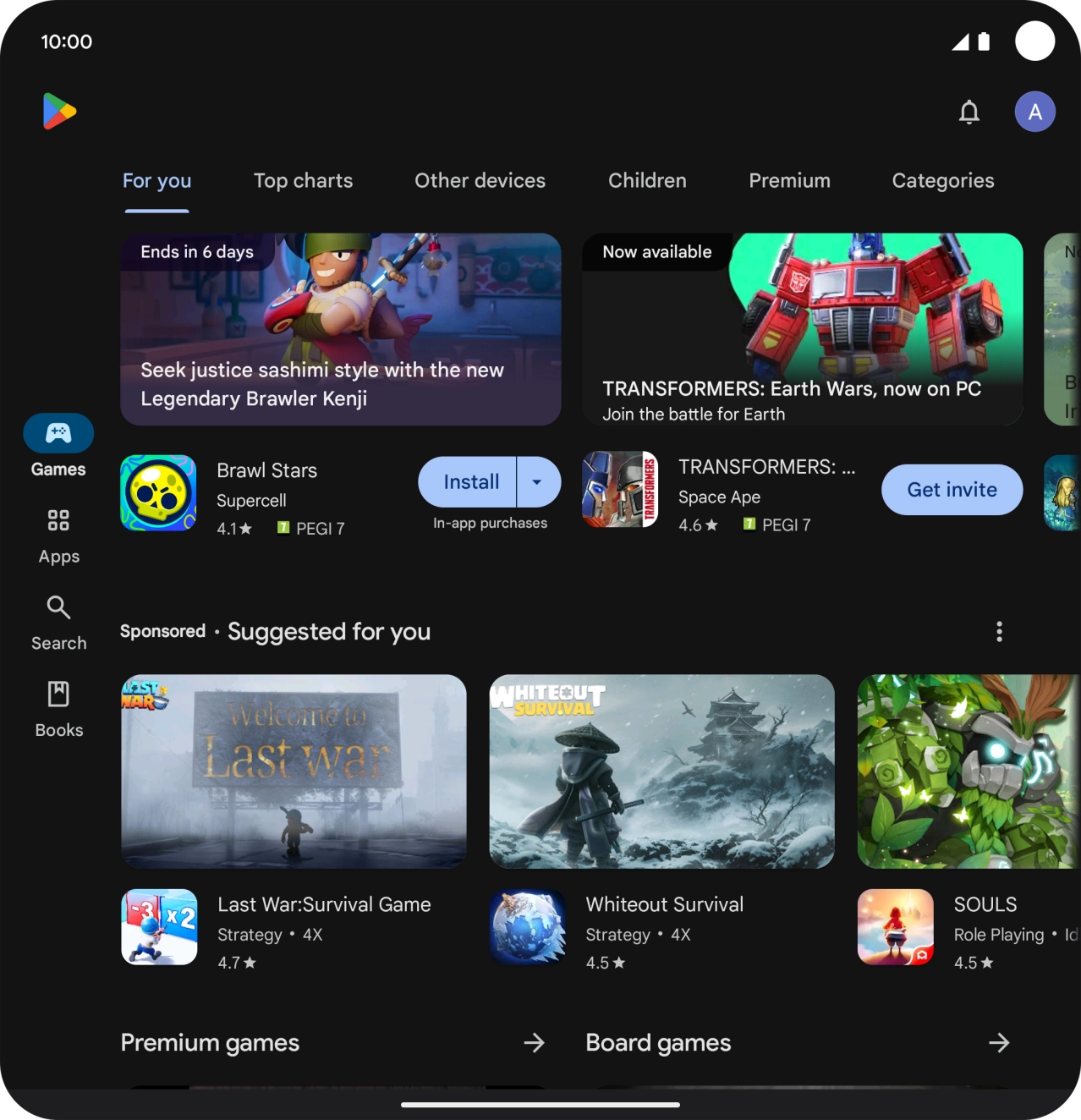Open the TRANSFORMERS Earth Wars promo banner
Screen dimensions: 1081x1120
802,329
